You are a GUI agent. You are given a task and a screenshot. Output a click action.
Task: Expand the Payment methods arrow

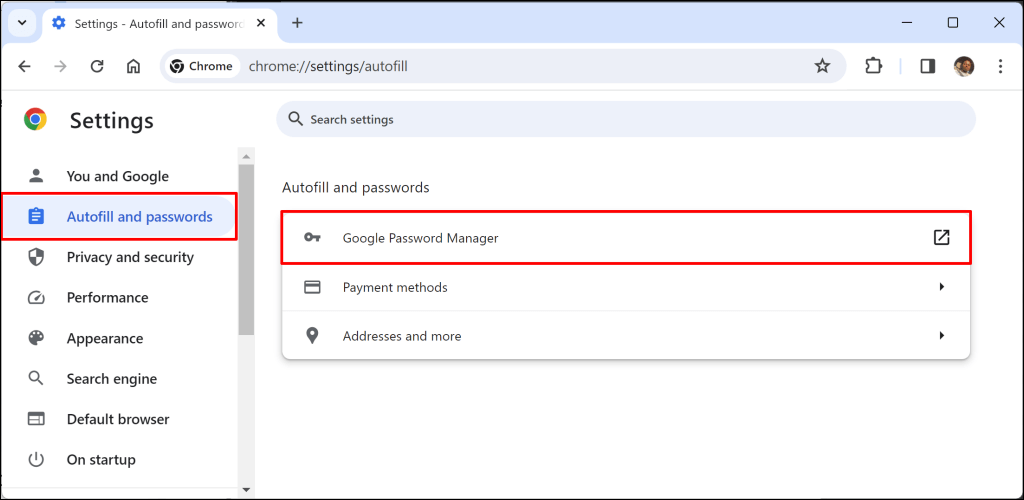tap(941, 287)
